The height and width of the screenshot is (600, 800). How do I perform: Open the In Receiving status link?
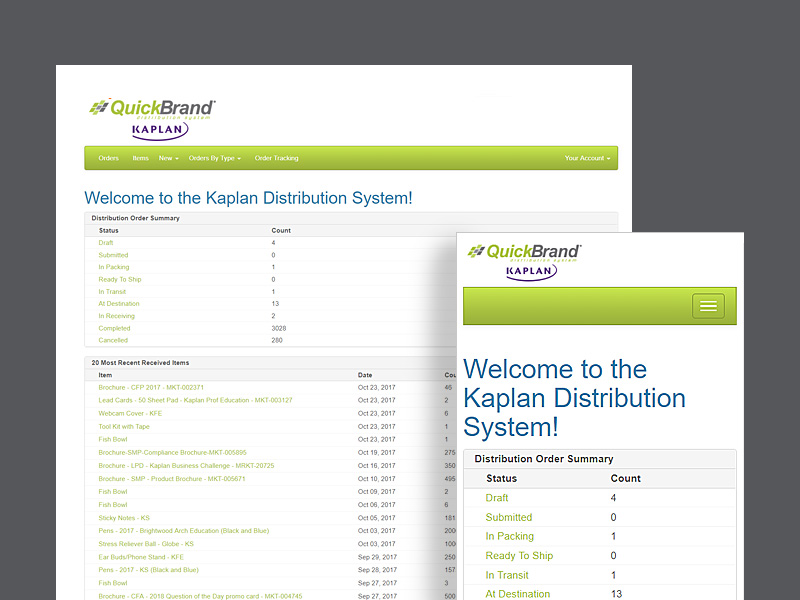pos(116,316)
